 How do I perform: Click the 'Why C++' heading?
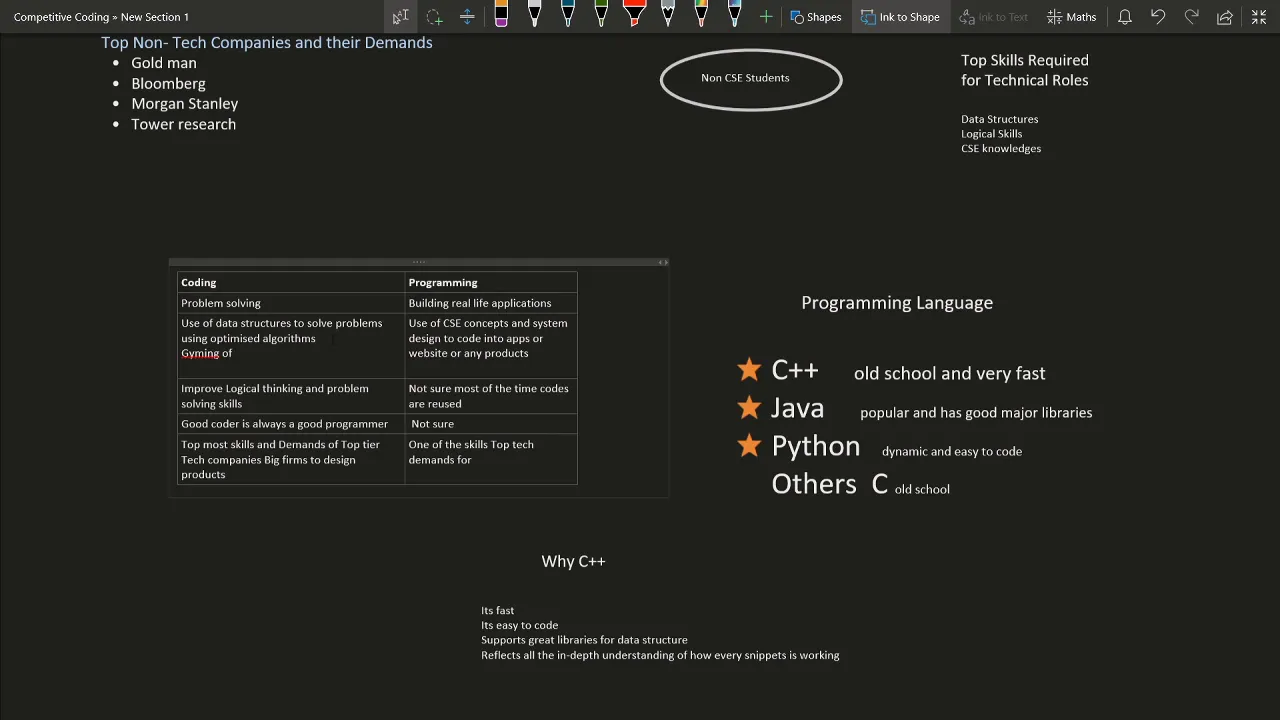pyautogui.click(x=573, y=561)
